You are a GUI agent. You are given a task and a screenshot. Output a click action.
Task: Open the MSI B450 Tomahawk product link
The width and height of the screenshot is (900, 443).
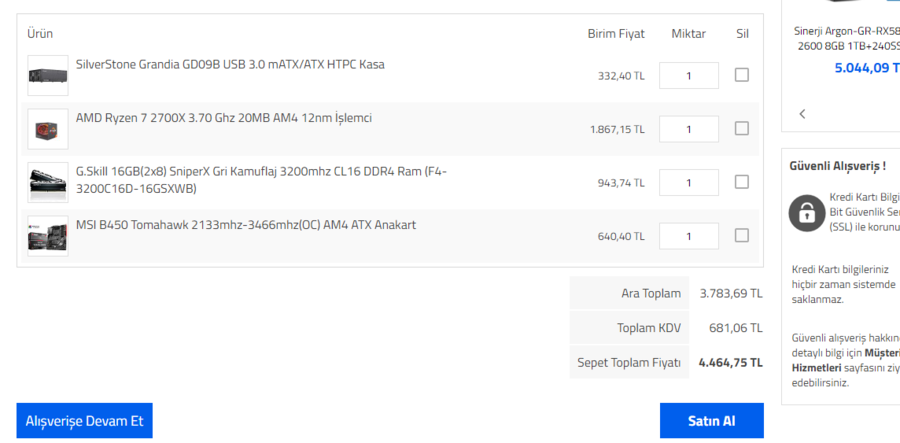[x=246, y=225]
